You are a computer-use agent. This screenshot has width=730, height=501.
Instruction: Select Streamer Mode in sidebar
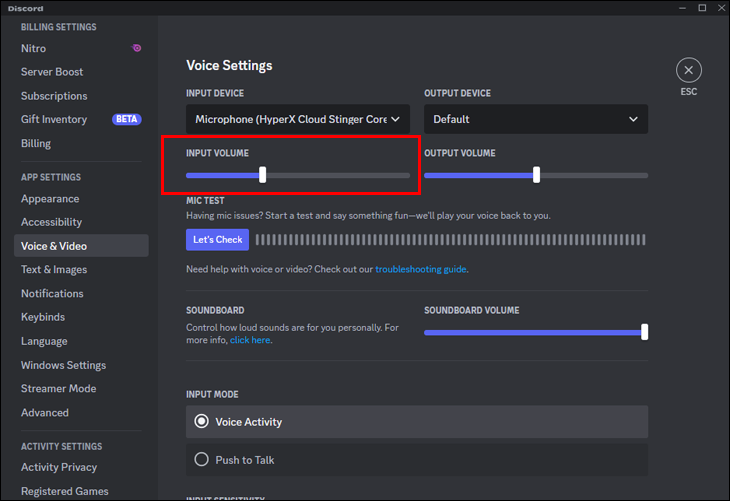pyautogui.click(x=58, y=388)
